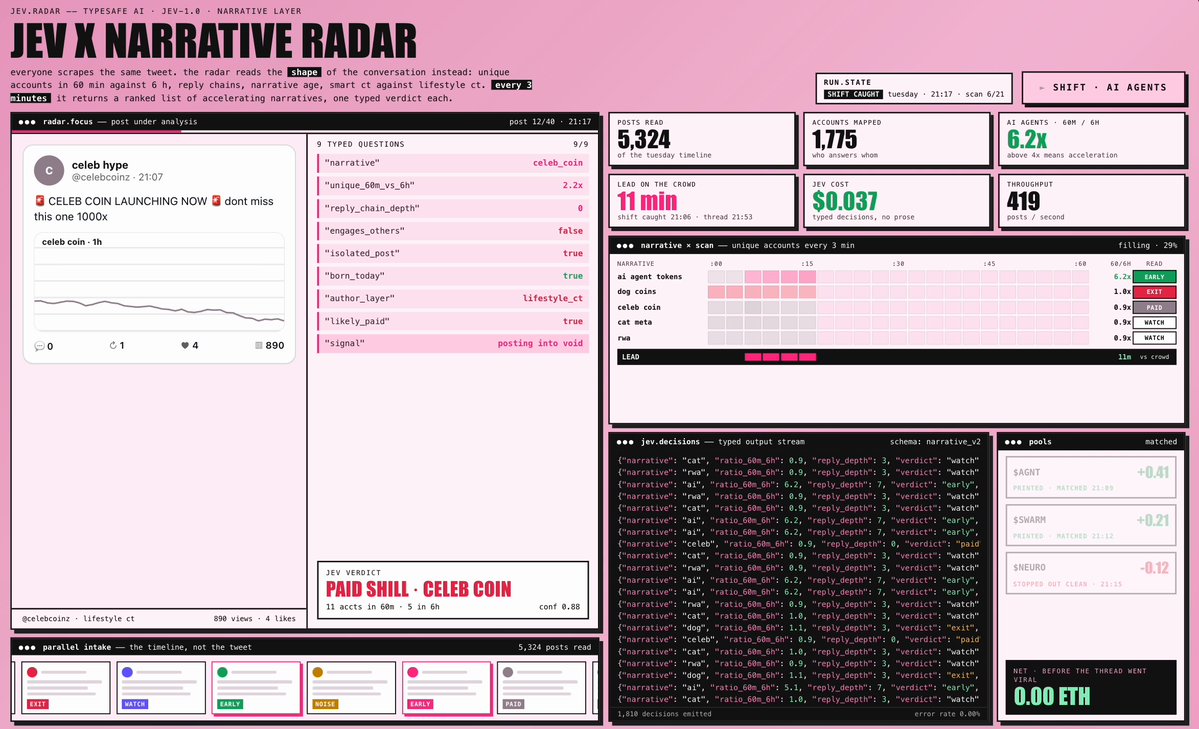1199x729 pixels.
Task: Click the "author_layer" row
Action: click(x=453, y=298)
